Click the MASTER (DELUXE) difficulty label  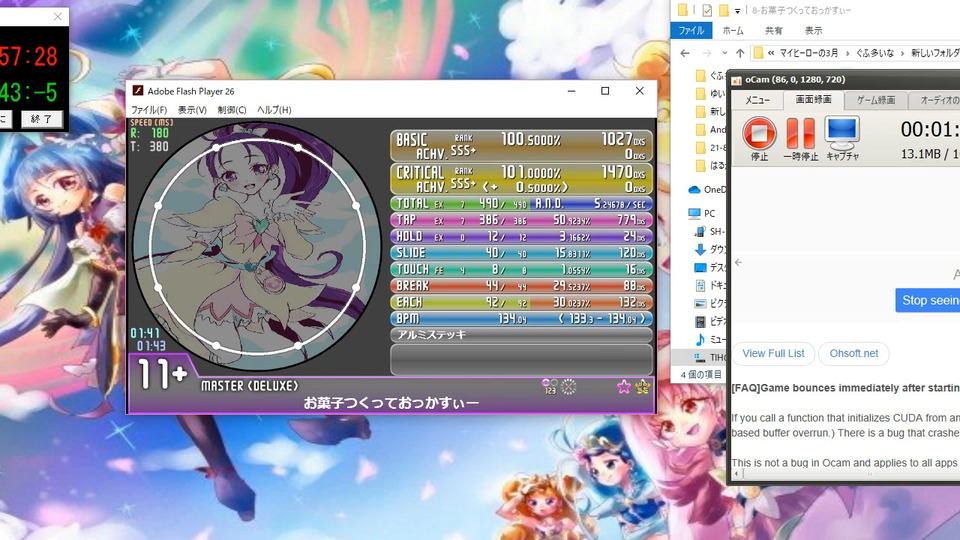[x=250, y=386]
